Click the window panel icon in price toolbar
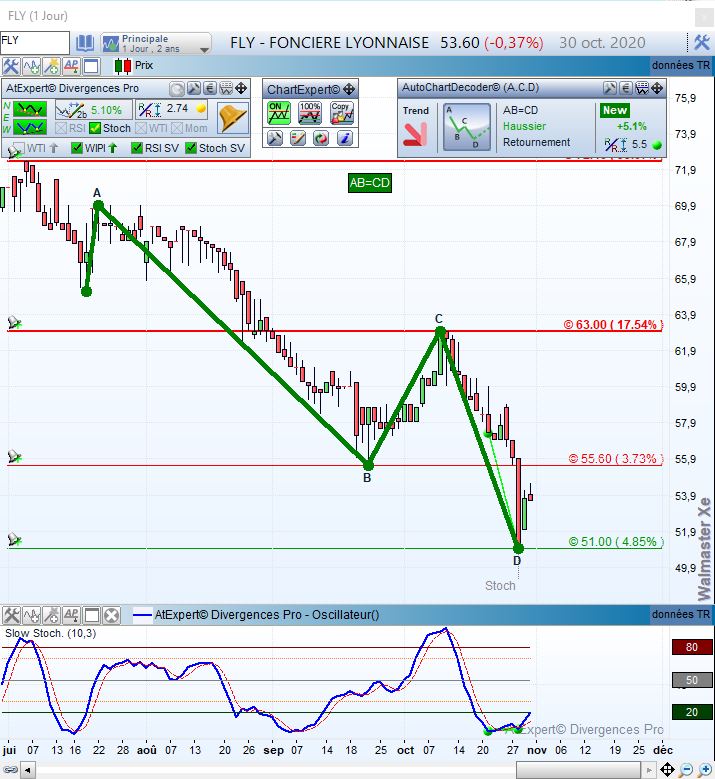715x779 pixels. click(91, 66)
